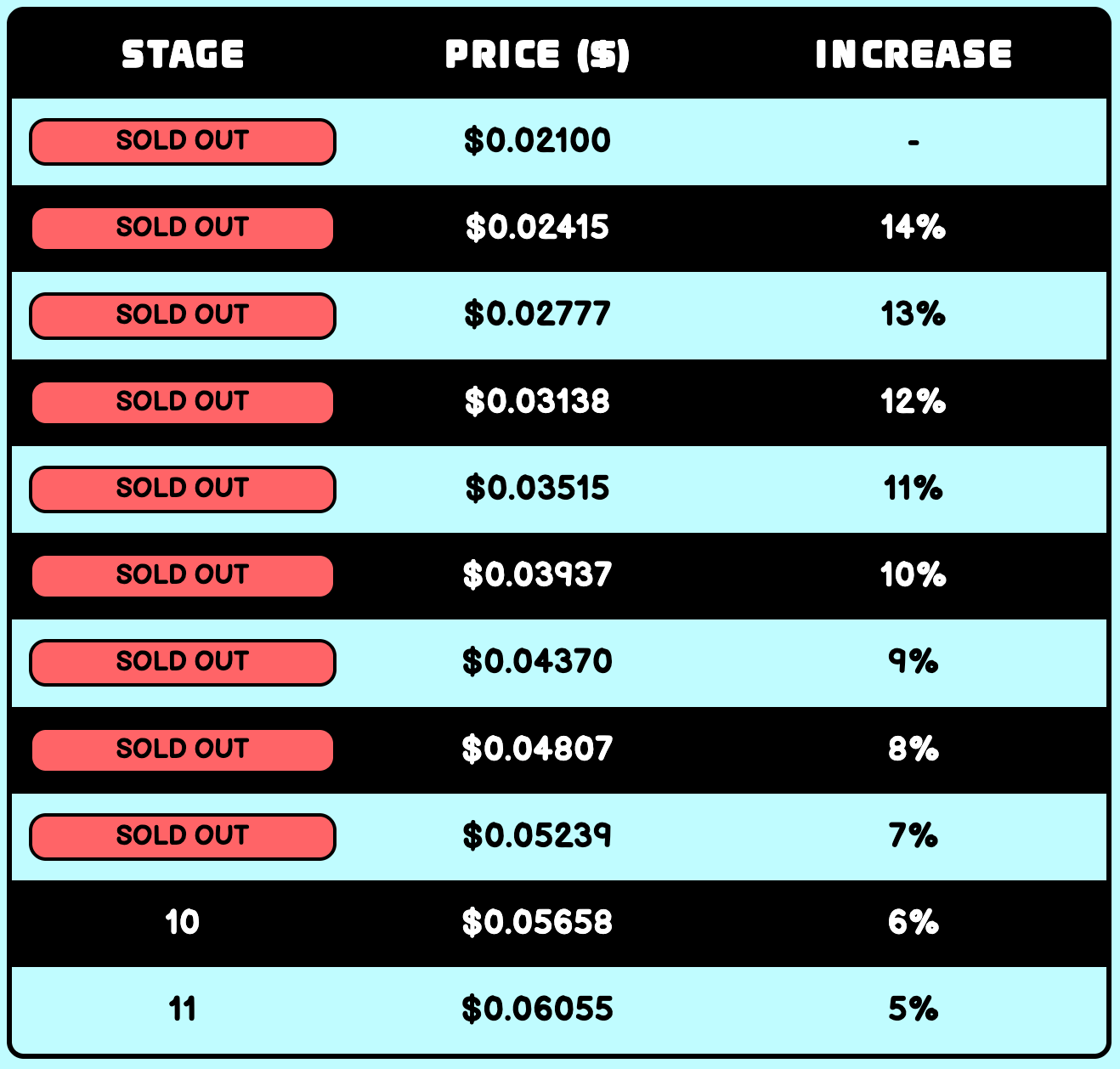1120x1069 pixels.
Task: Select the 5% increase value
Action: [914, 1010]
